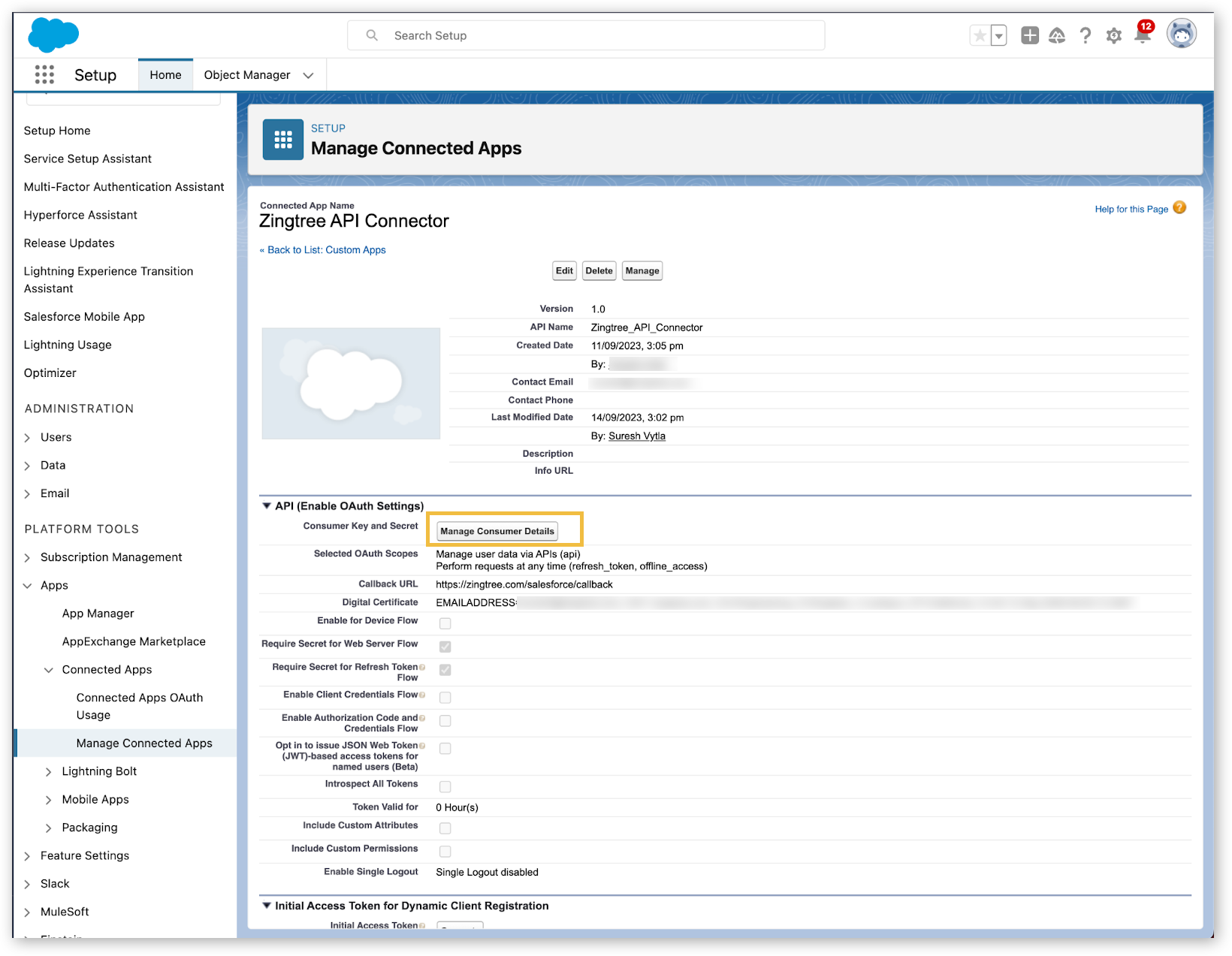This screenshot has width=1232, height=956.
Task: Open the user profile avatar
Action: (x=1181, y=34)
